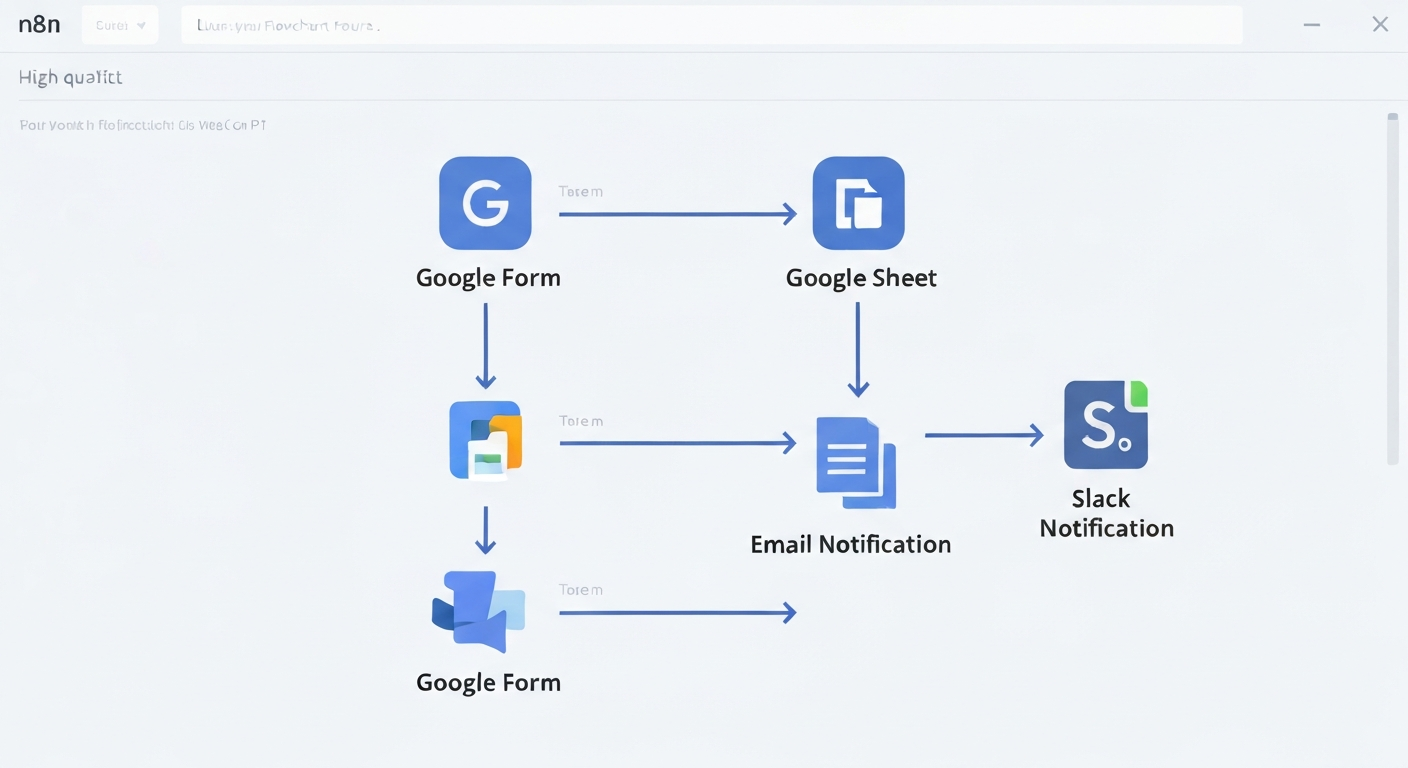Click the "Email Notification" label
The image size is (1408, 768).
850,544
